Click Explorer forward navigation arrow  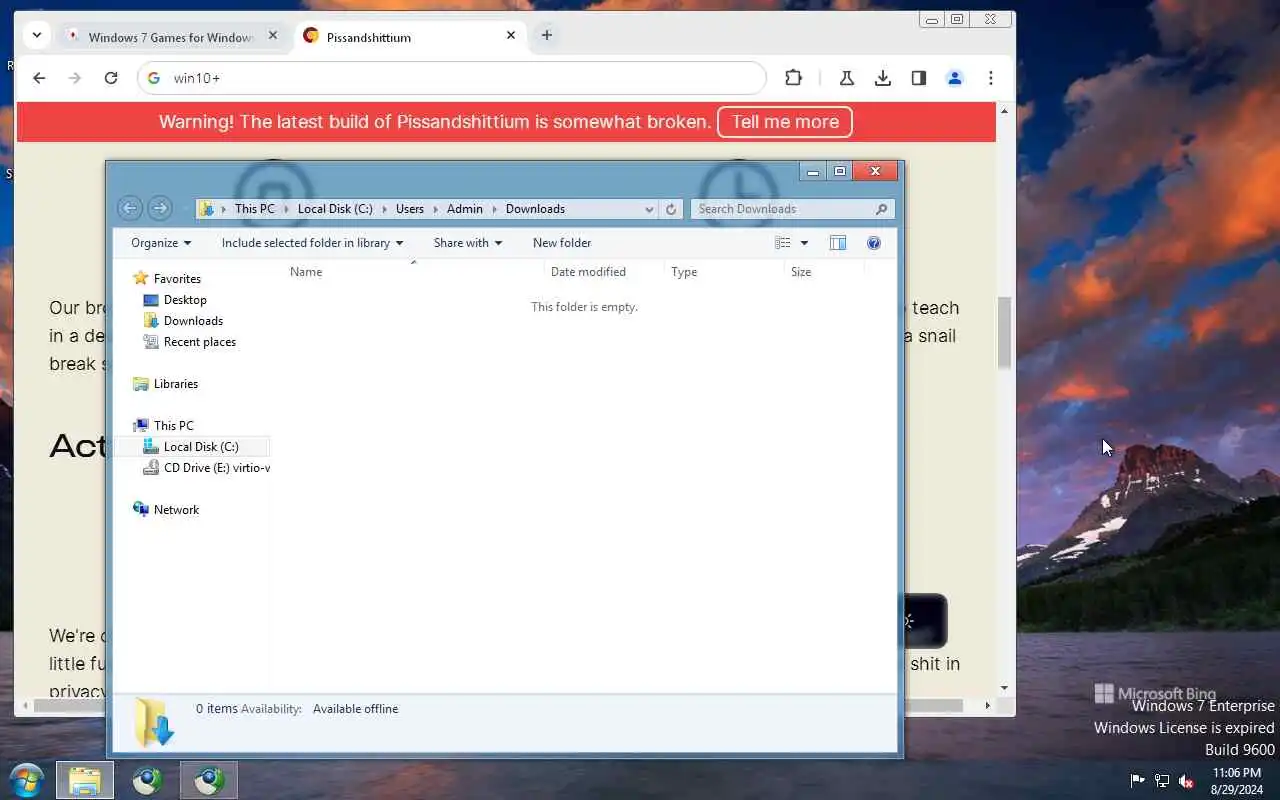pyautogui.click(x=159, y=208)
